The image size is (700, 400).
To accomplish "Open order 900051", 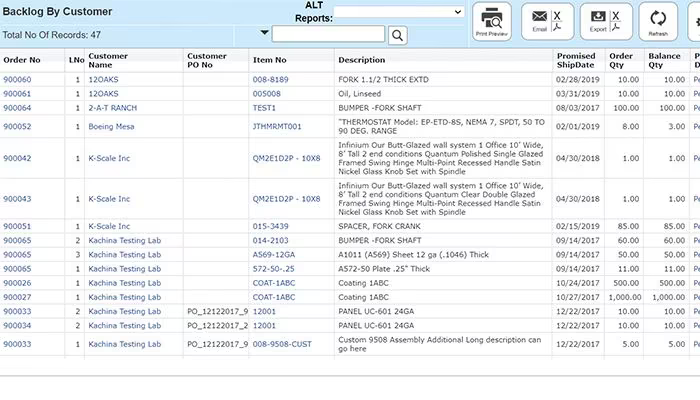I will click(17, 226).
